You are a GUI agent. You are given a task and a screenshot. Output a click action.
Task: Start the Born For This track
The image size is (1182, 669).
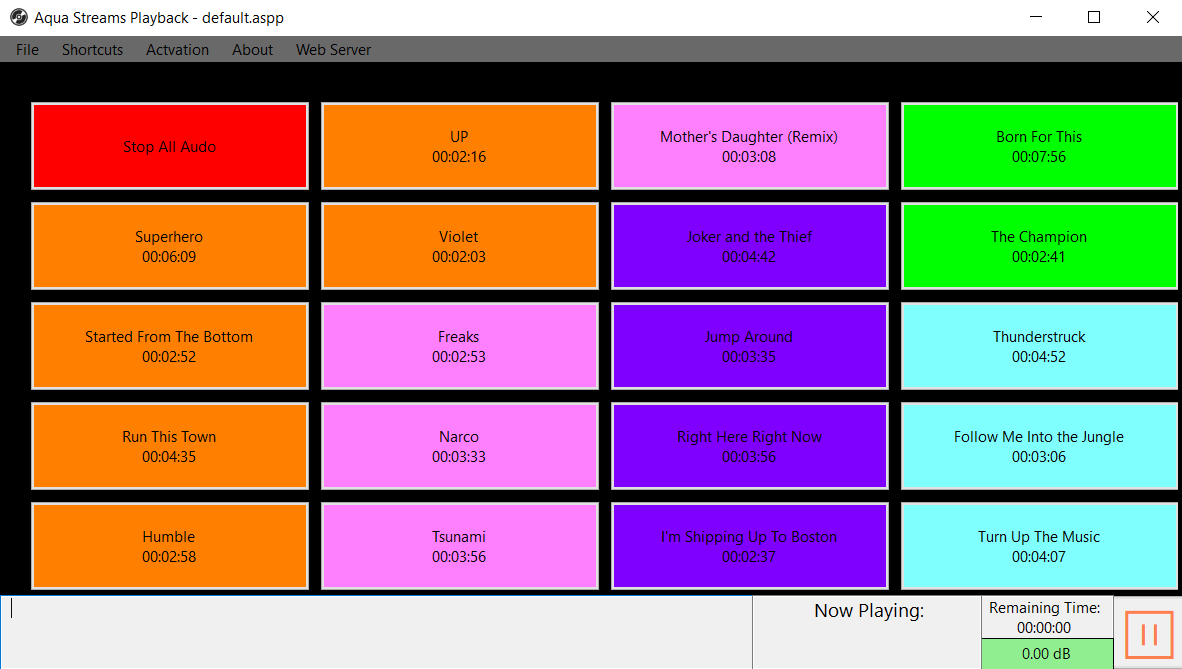pyautogui.click(x=1039, y=146)
